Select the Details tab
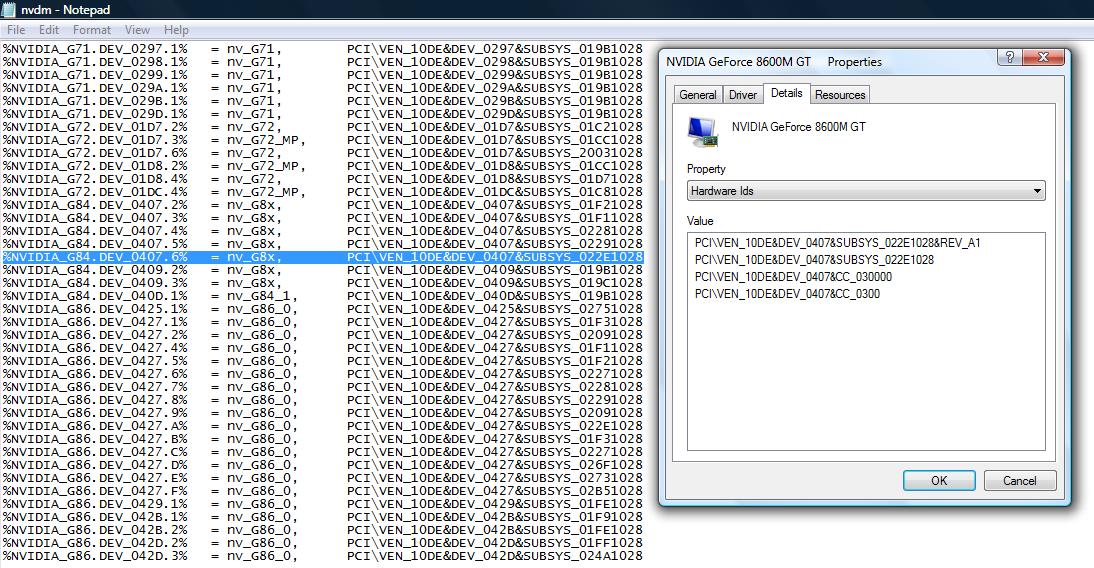1094x568 pixels. point(786,94)
